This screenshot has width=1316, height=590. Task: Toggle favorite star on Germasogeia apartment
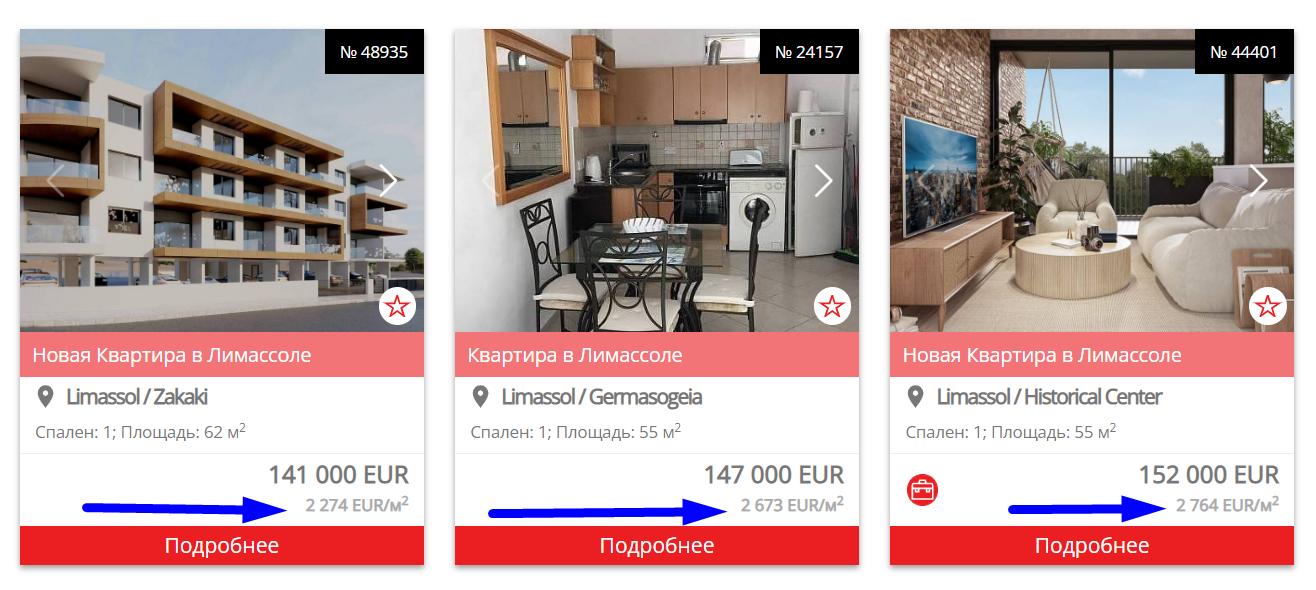[832, 306]
